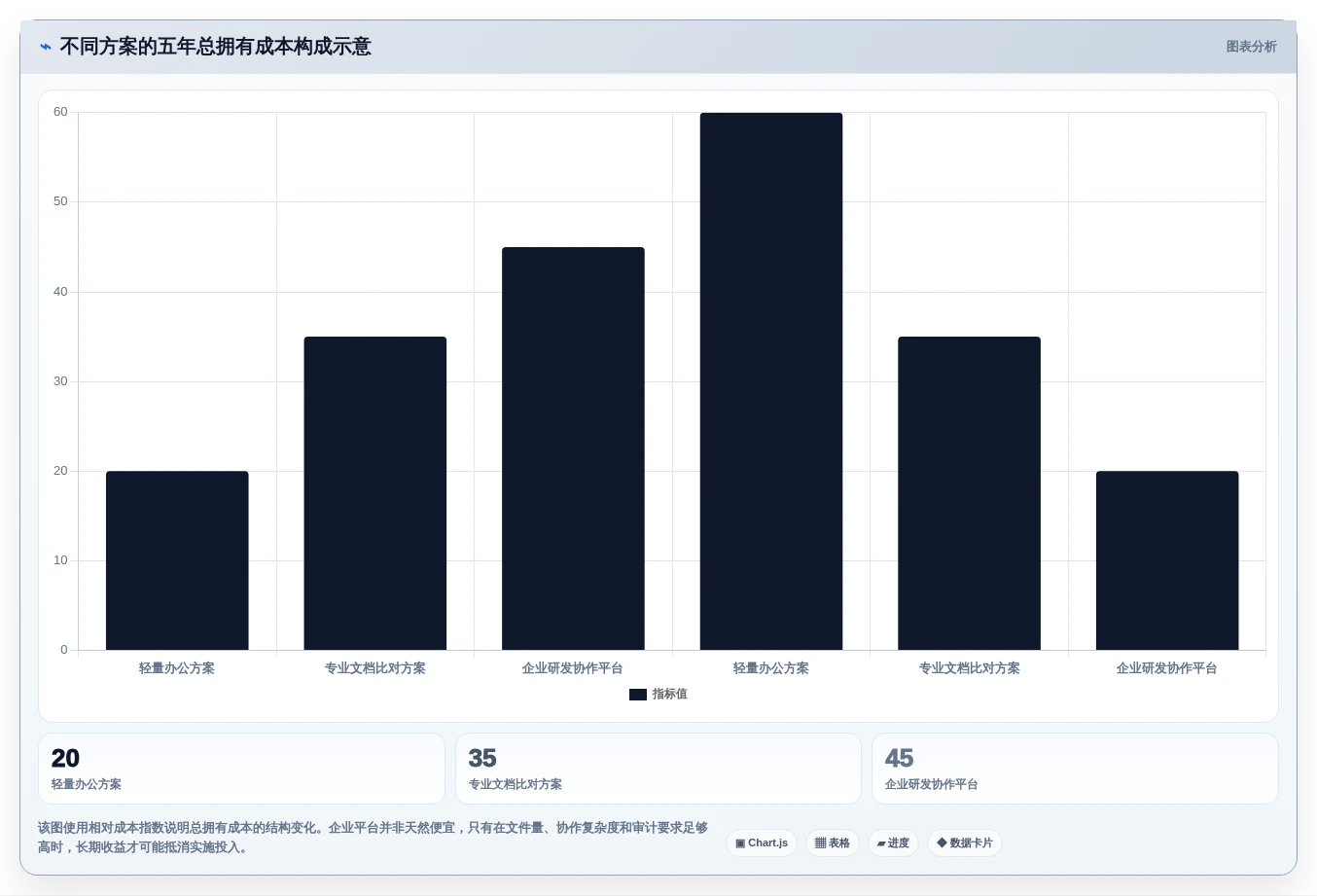
Task: Click the bar valued at 45
Action: click(x=573, y=448)
